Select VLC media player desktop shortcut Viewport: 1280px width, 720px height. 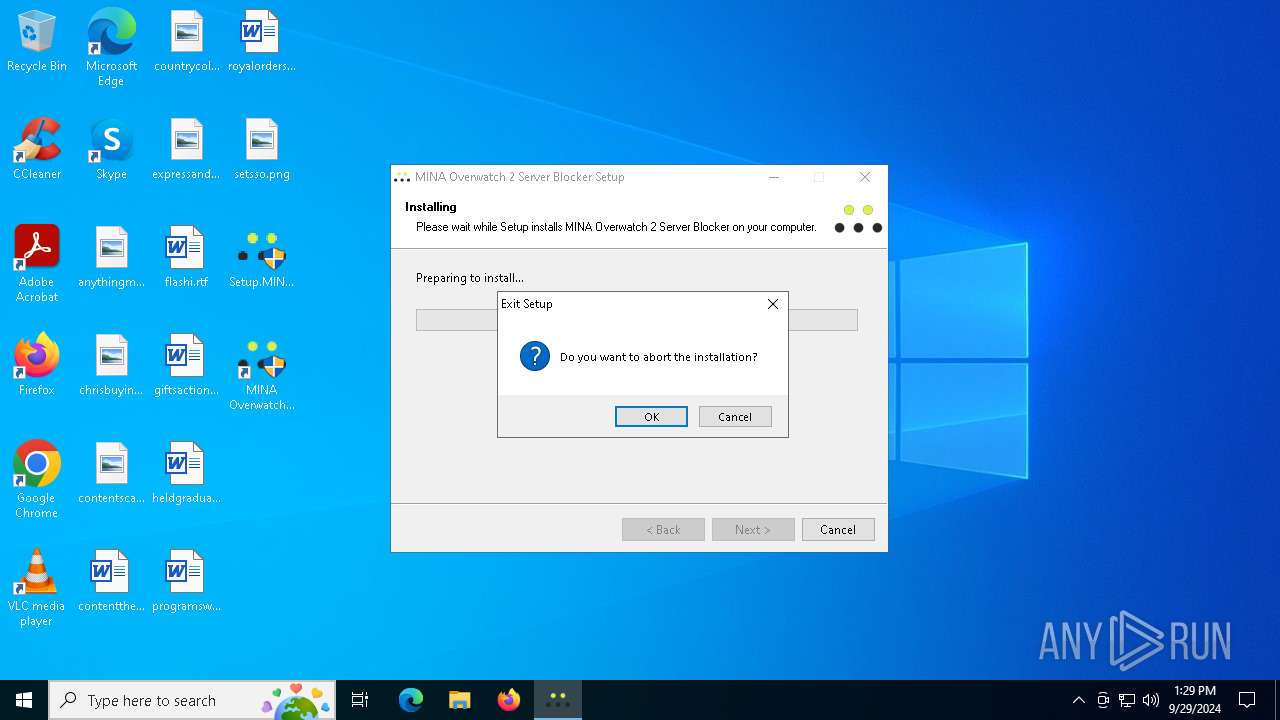point(37,588)
